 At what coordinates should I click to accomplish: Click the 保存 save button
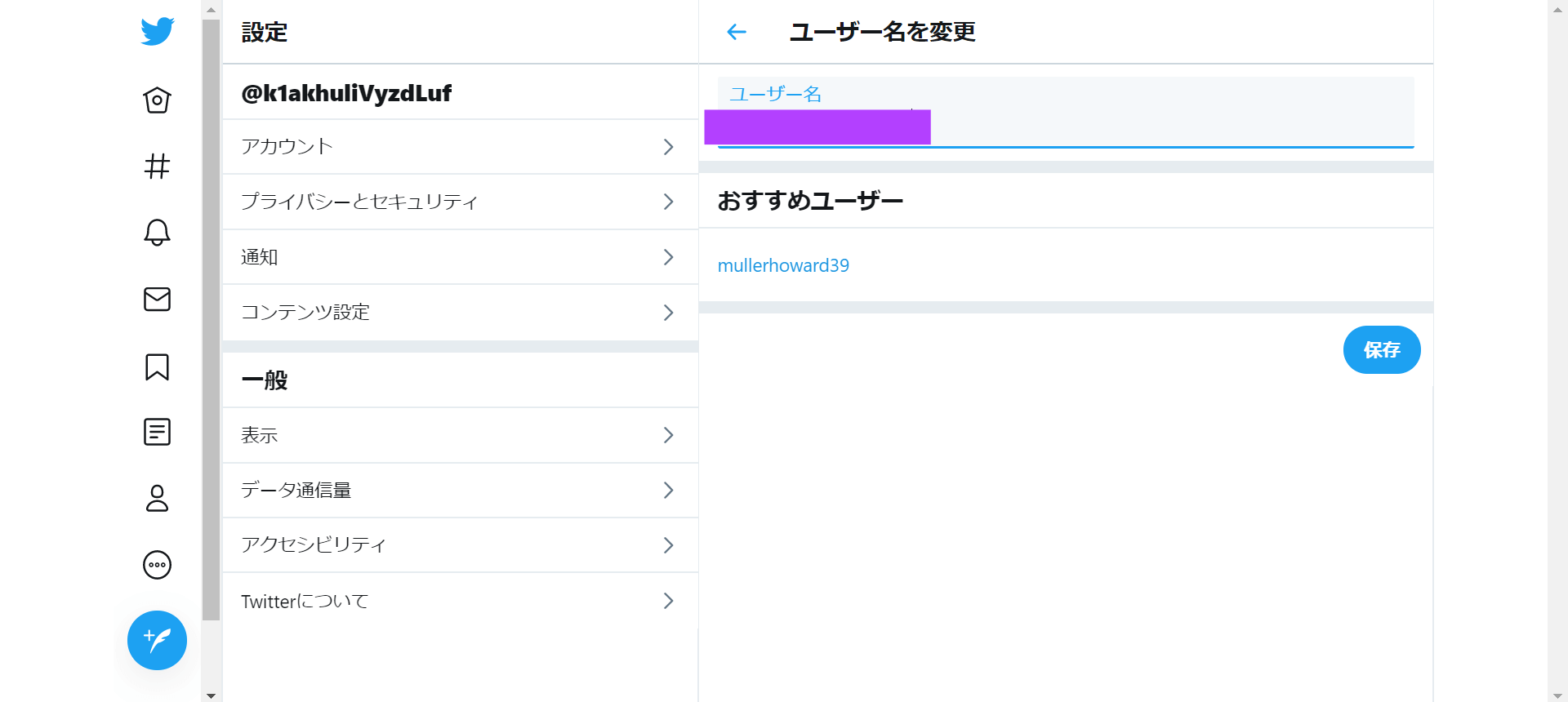tap(1382, 350)
